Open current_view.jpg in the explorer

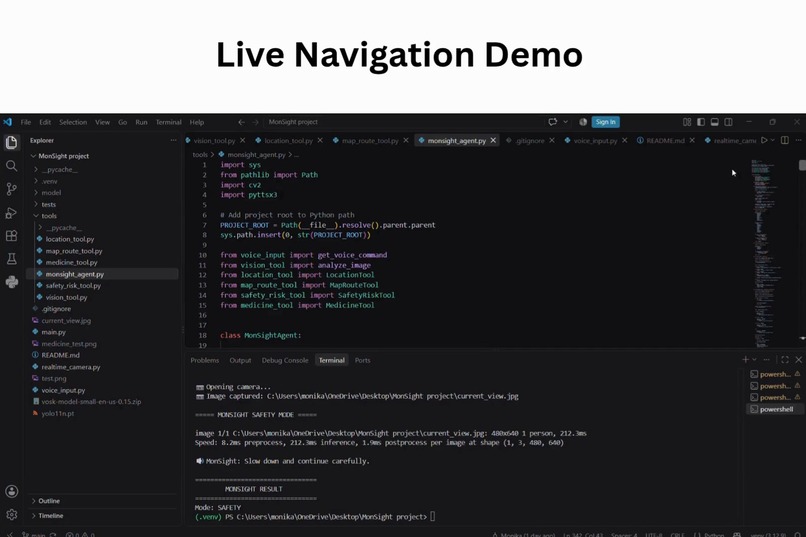66,320
